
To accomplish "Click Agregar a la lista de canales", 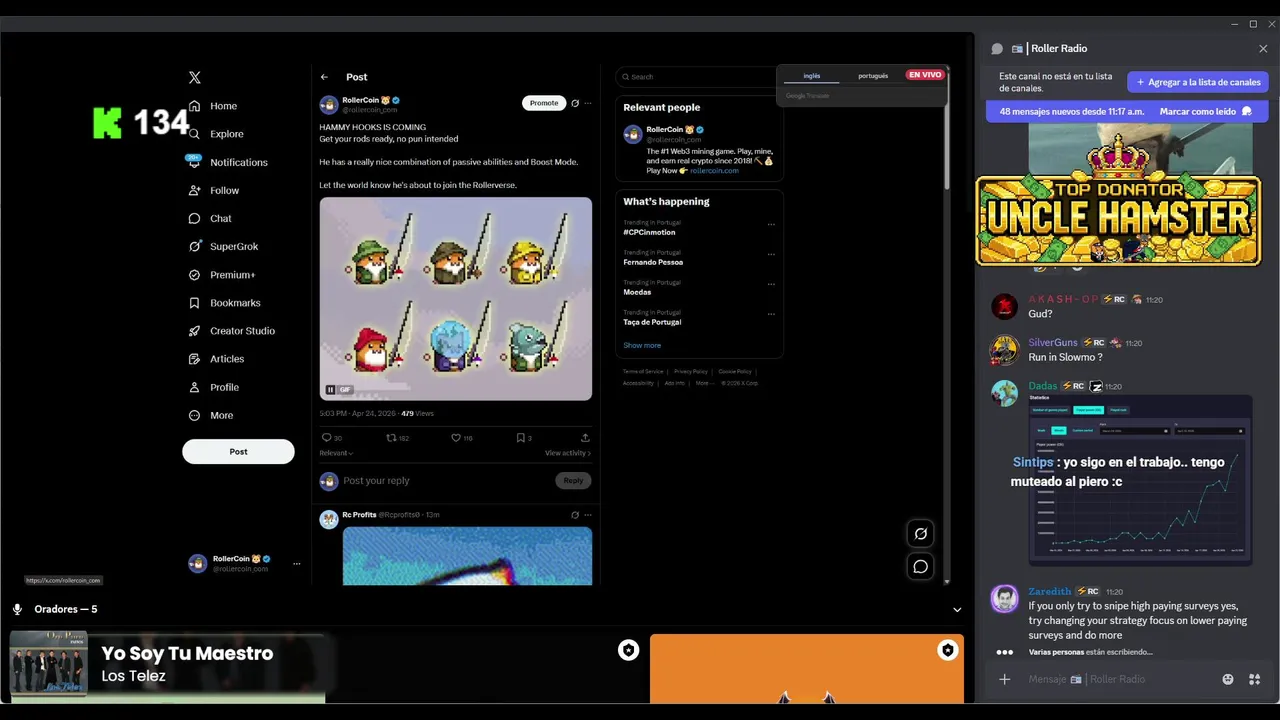I will point(1198,82).
